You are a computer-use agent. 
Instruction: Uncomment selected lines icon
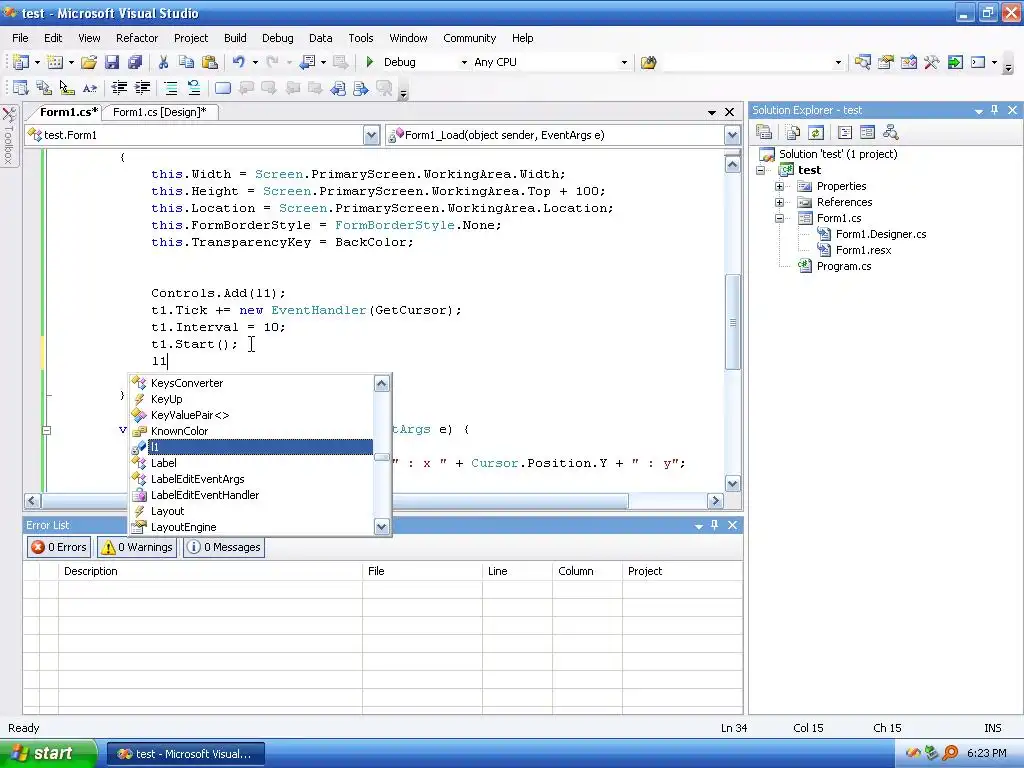tap(194, 88)
